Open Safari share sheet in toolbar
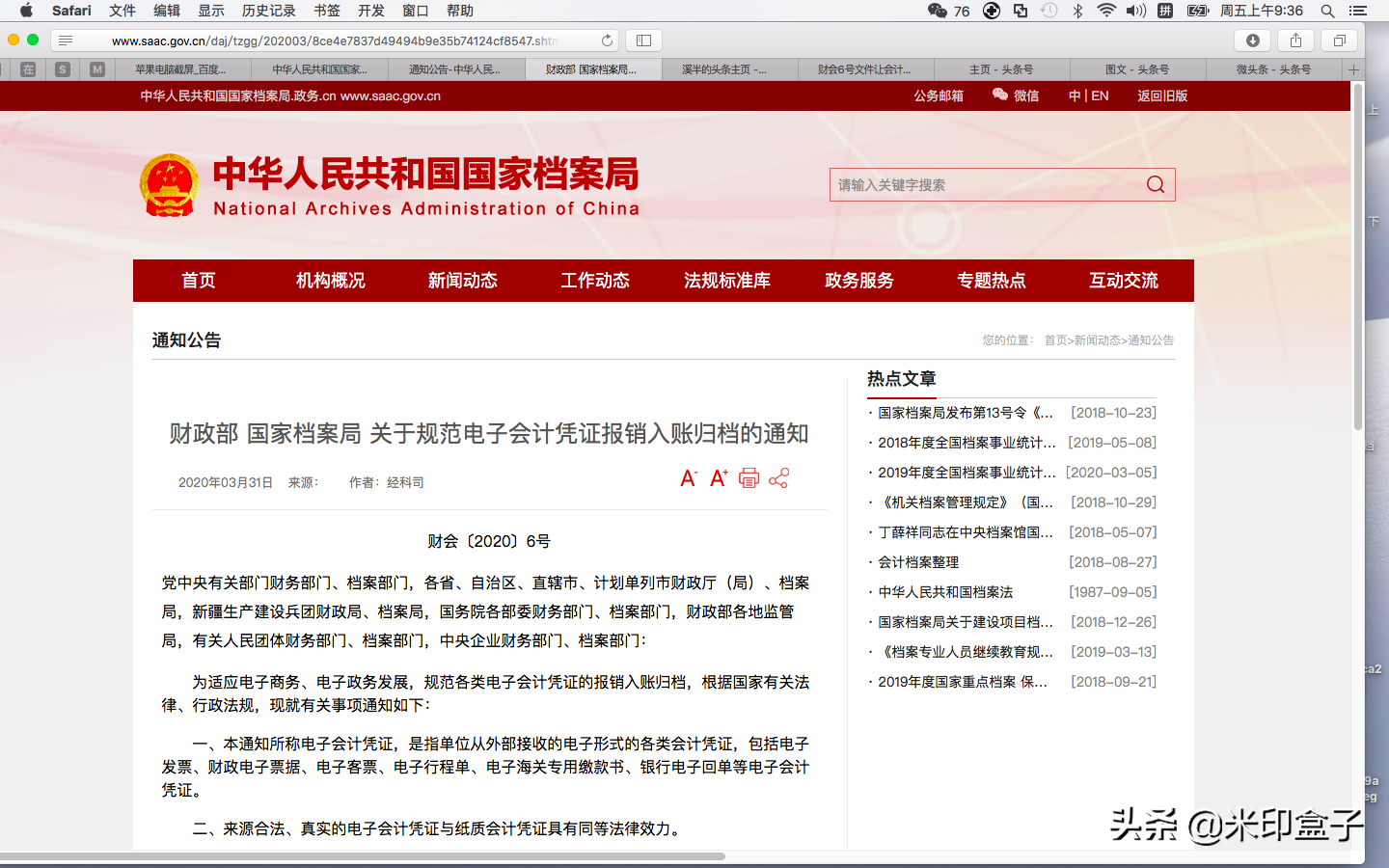Image resolution: width=1389 pixels, height=868 pixels. [1294, 41]
